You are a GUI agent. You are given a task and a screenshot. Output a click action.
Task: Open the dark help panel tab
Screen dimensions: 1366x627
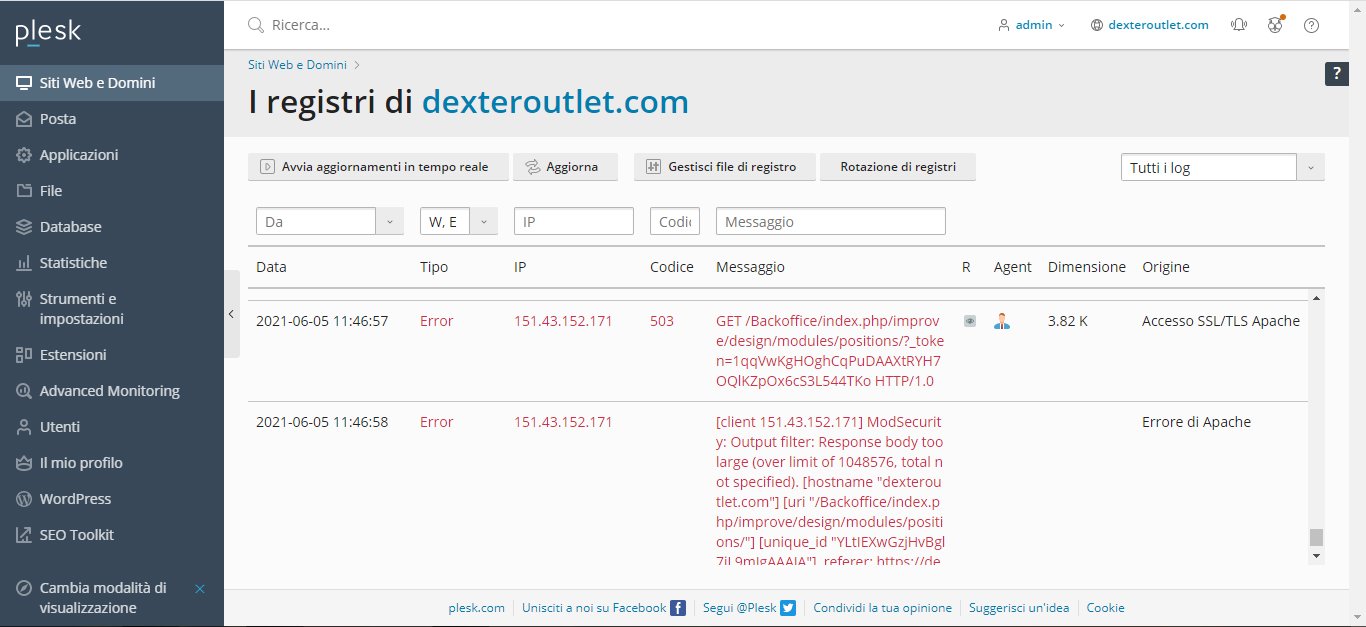click(1337, 74)
